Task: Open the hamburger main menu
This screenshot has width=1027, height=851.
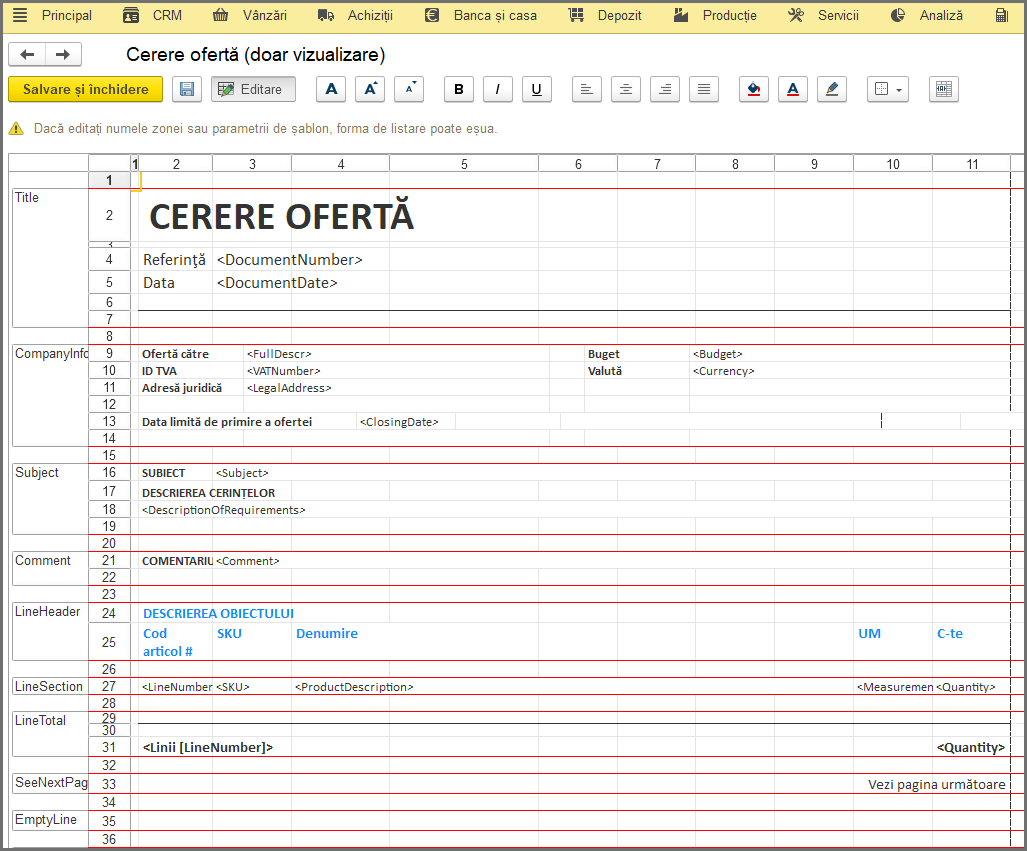Action: 20,15
